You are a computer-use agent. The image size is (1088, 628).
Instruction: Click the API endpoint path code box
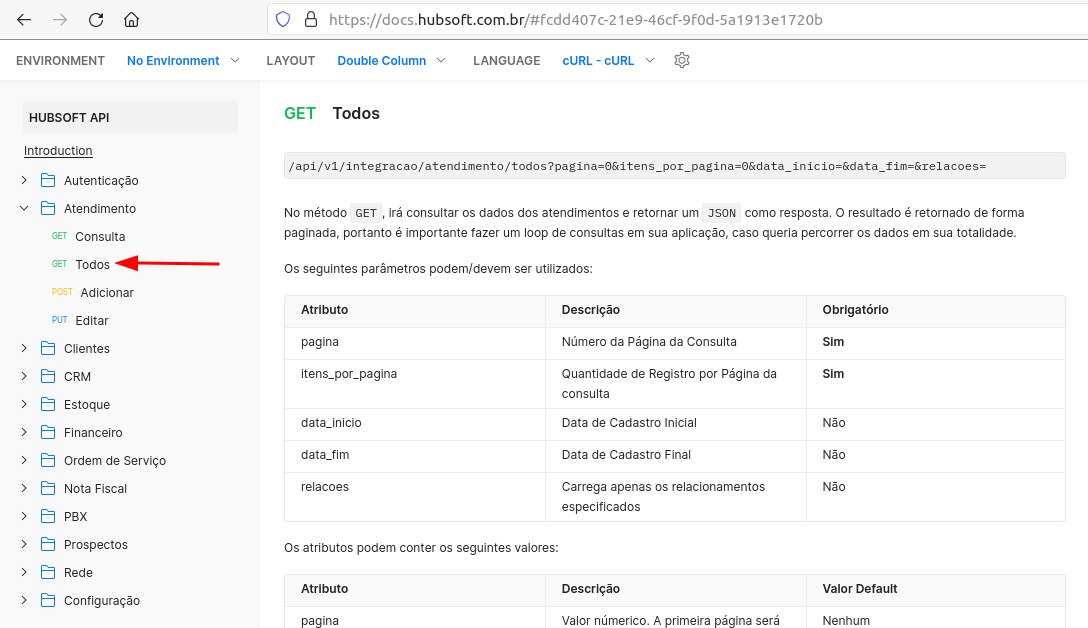pyautogui.click(x=674, y=166)
